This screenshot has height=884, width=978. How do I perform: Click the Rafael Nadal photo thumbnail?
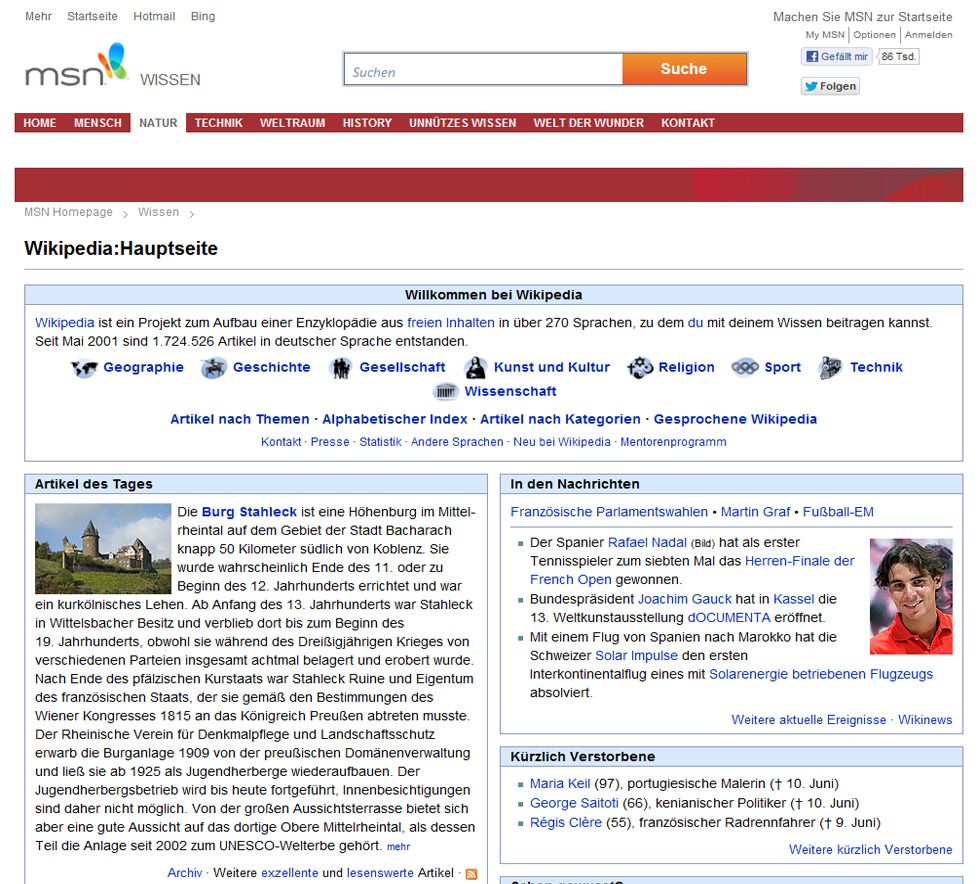(x=911, y=596)
